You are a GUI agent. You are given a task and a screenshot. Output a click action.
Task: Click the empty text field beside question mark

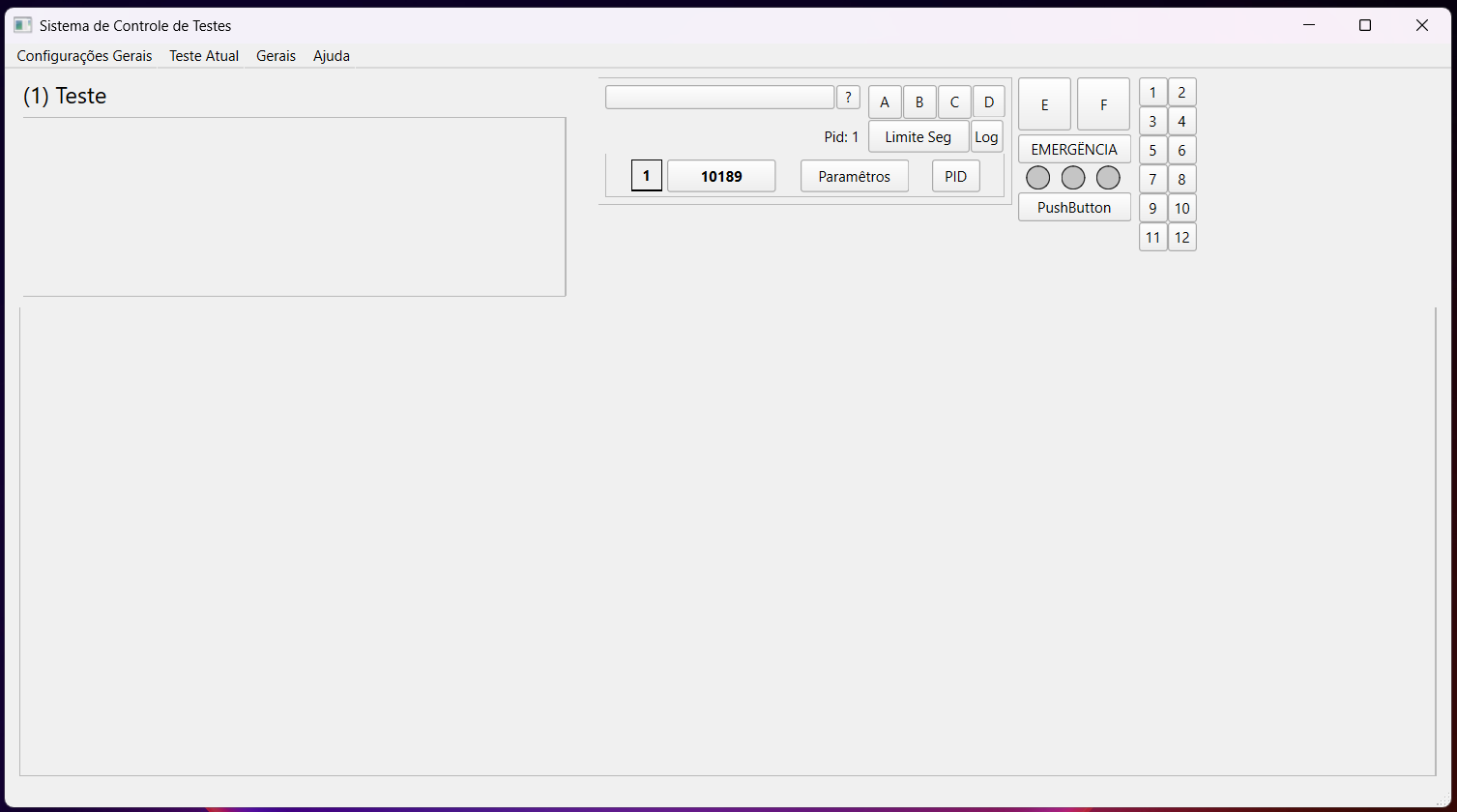[719, 98]
